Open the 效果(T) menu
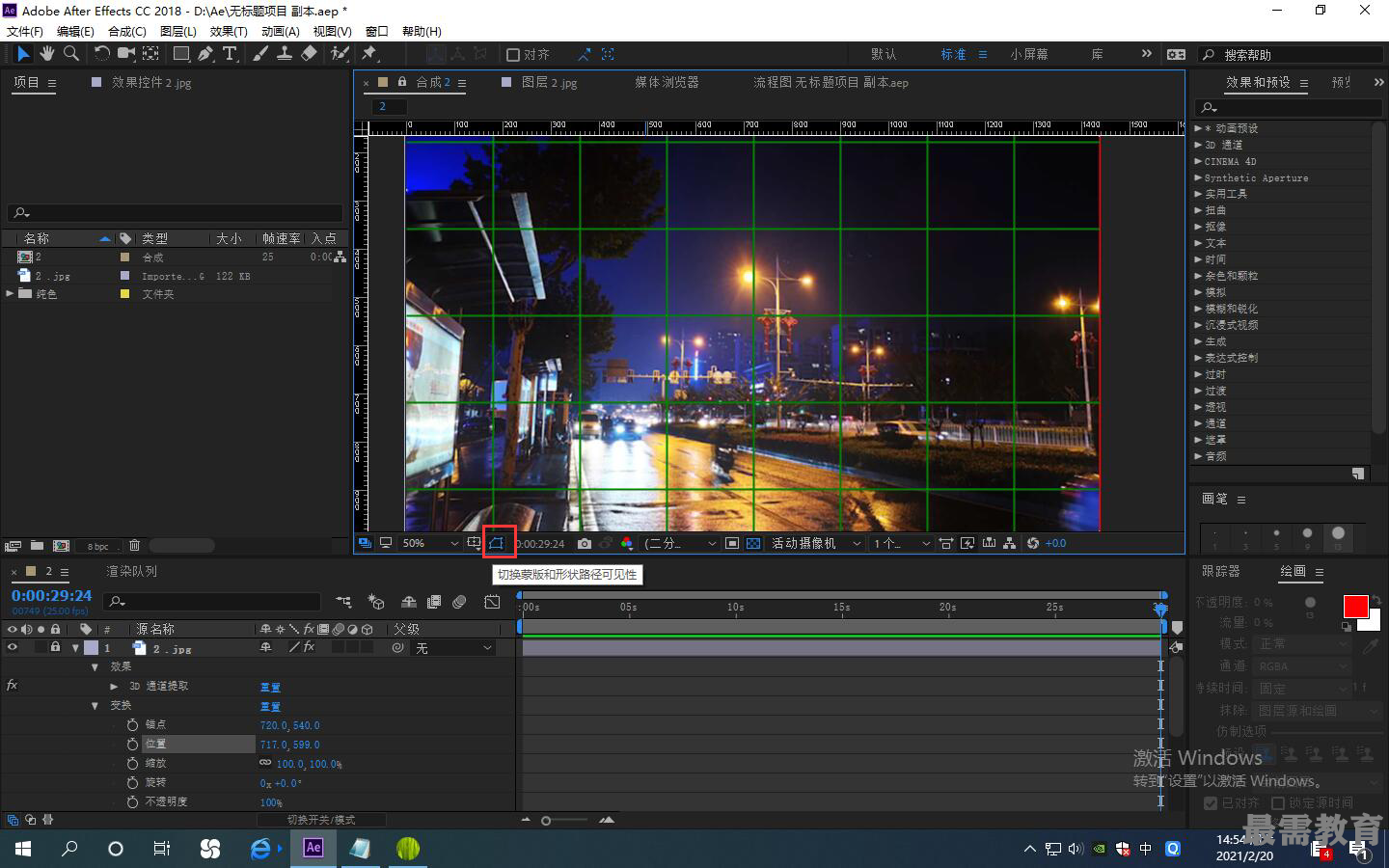1389x868 pixels. pos(229,31)
